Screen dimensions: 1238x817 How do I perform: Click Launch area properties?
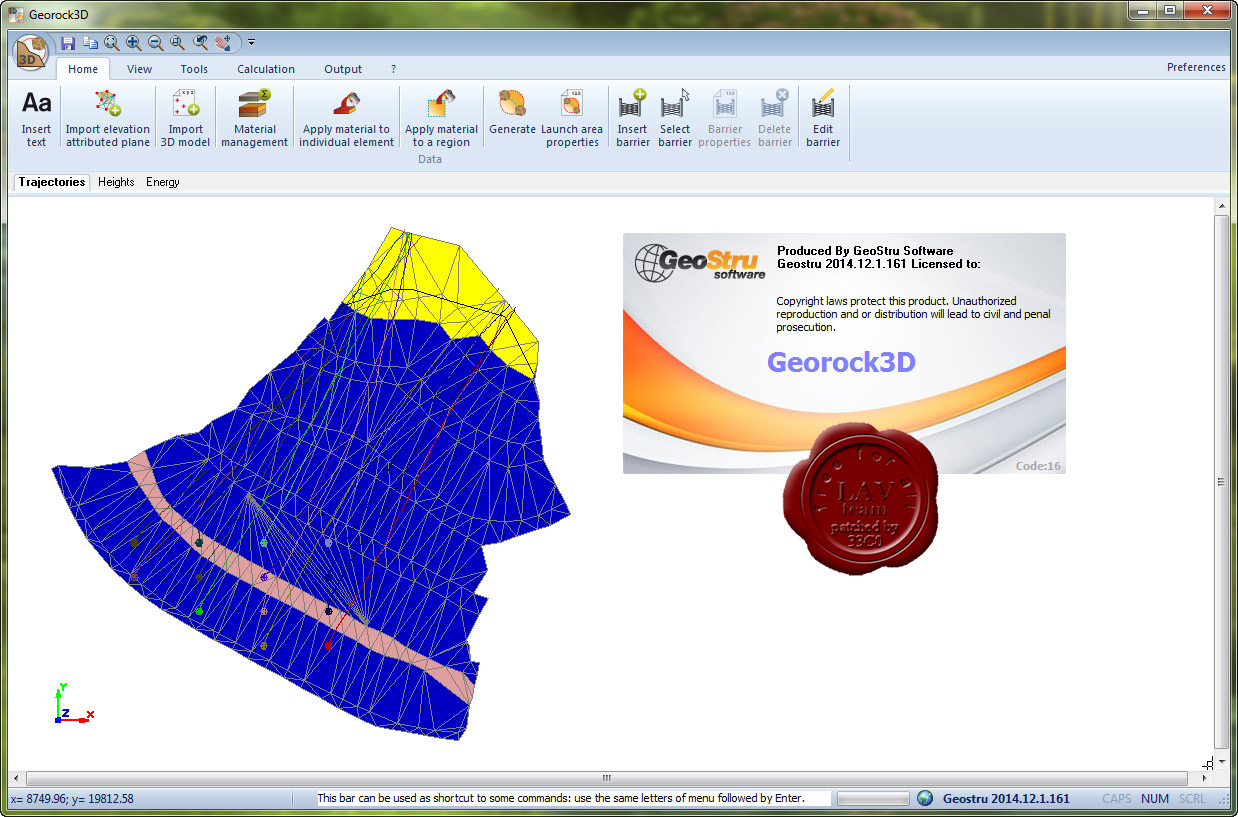[x=572, y=118]
